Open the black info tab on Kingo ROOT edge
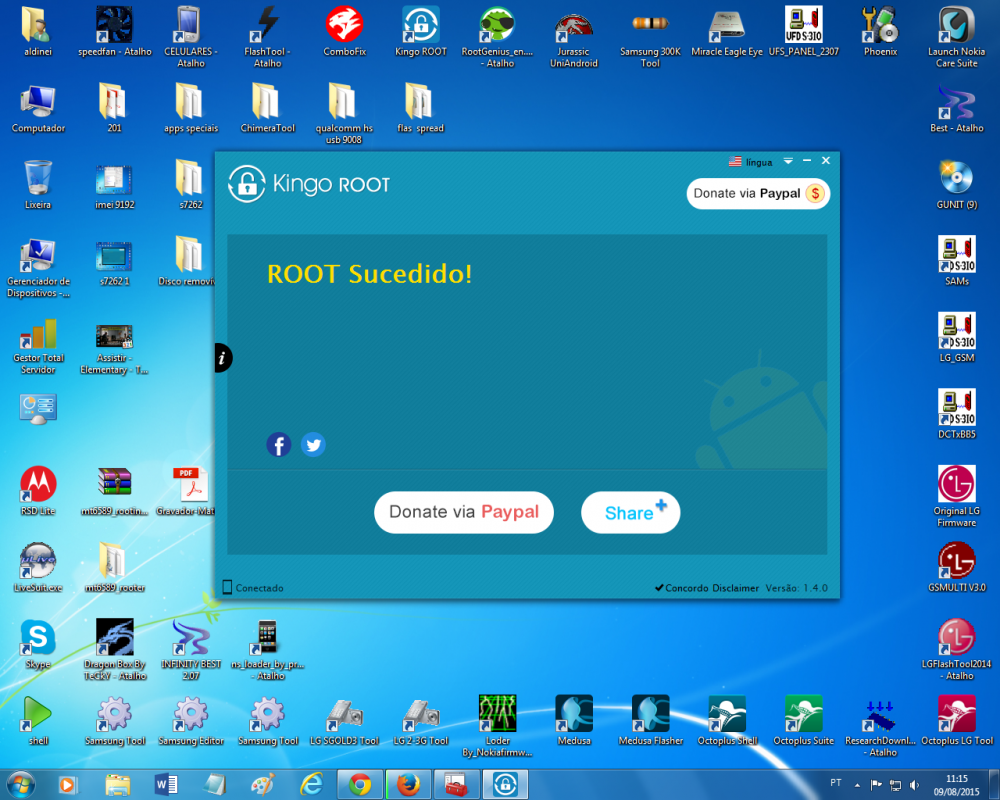1000x800 pixels. 223,358
